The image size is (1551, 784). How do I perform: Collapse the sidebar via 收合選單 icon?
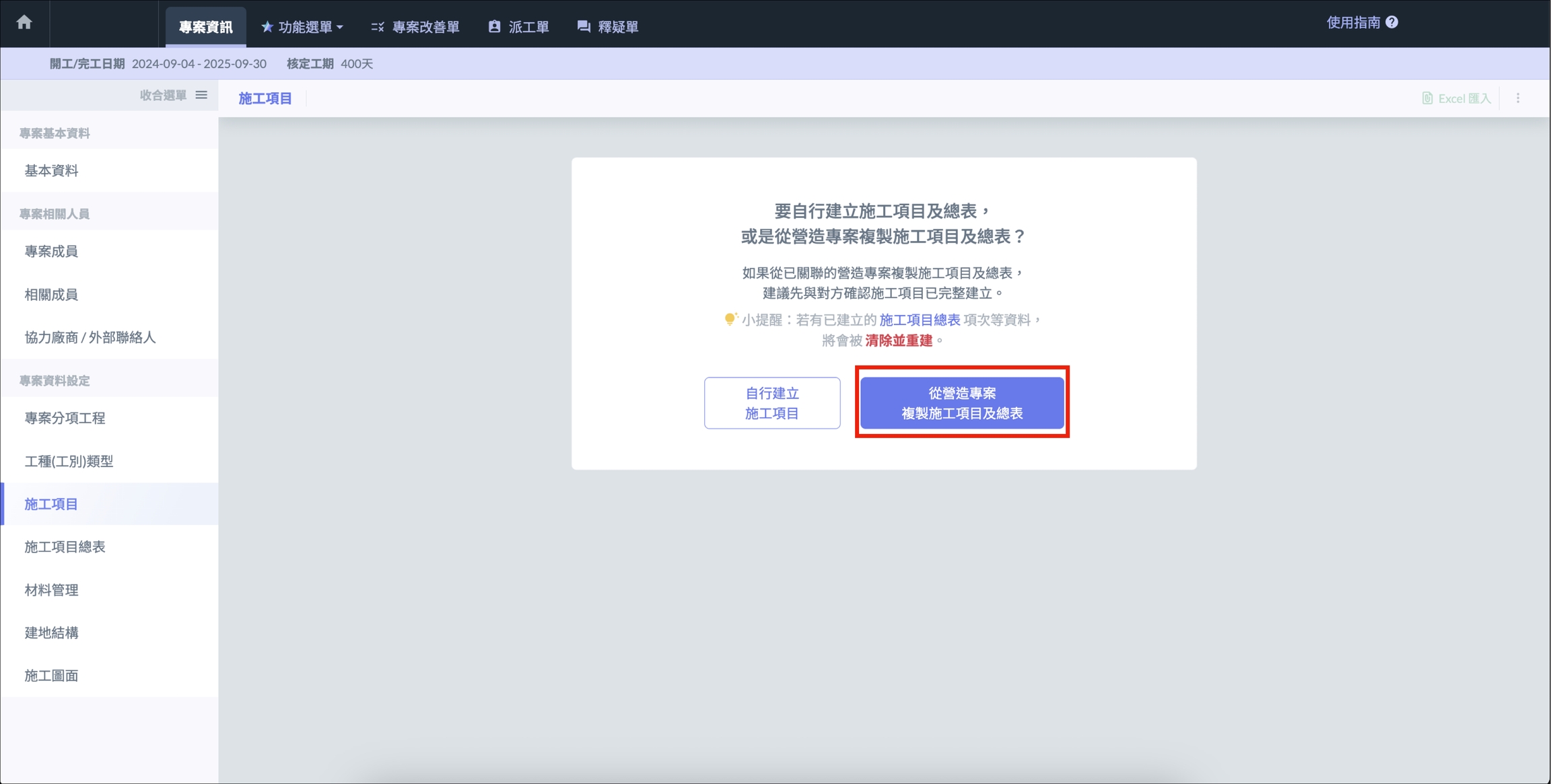(201, 95)
